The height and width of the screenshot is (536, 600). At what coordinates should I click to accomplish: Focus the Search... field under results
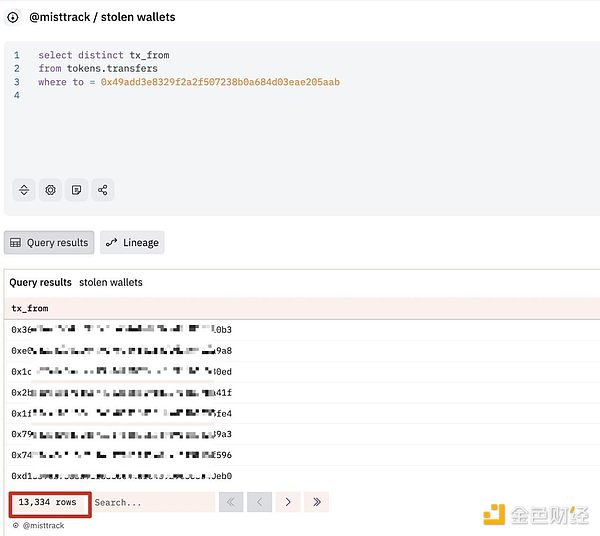[153, 502]
